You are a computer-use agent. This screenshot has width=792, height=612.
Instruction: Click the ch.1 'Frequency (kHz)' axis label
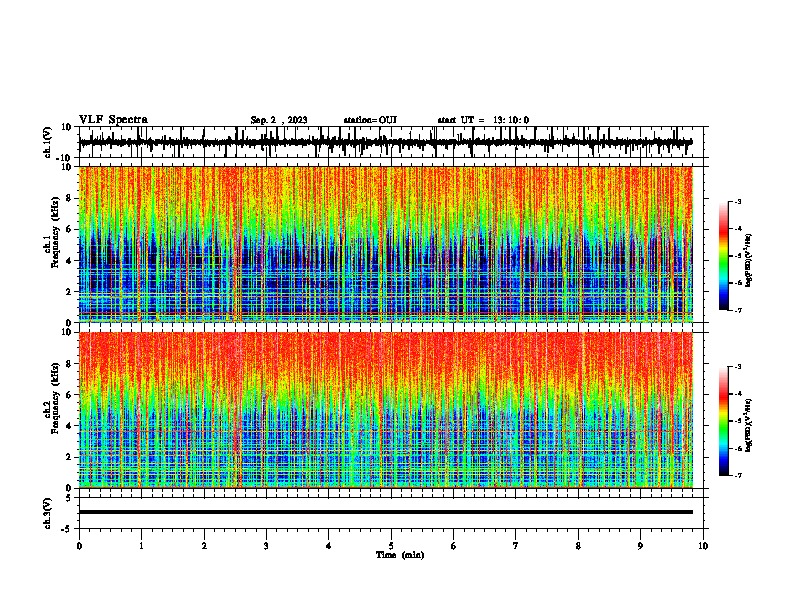click(x=56, y=232)
